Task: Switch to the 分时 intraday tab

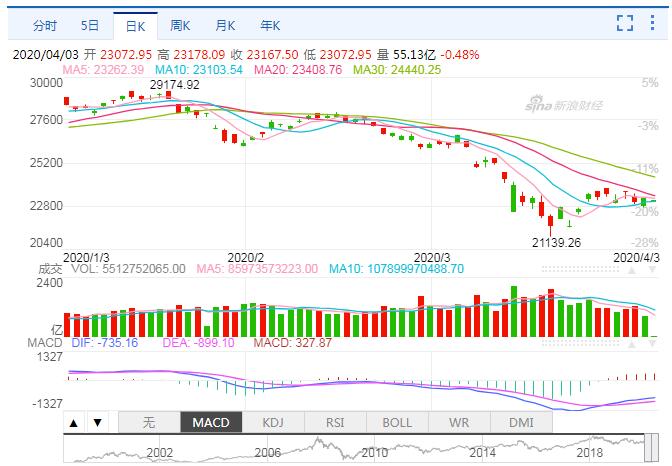Action: 46,24
